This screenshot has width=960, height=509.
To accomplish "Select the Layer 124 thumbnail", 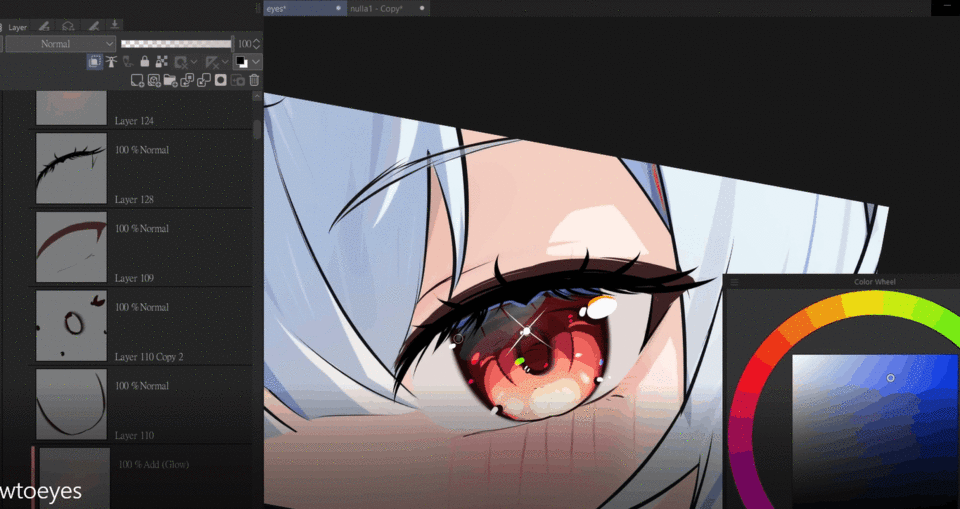I will 72,108.
